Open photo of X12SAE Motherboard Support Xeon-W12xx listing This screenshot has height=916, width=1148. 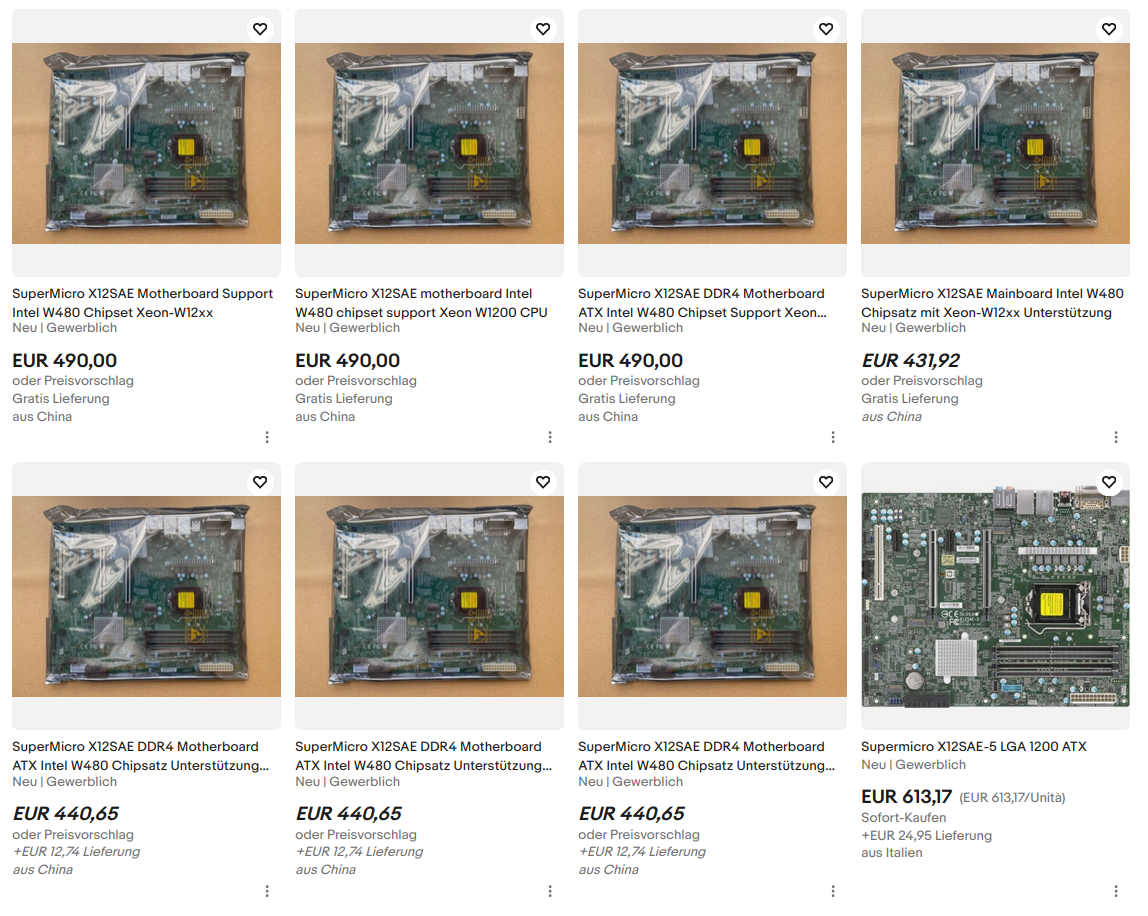pos(146,143)
